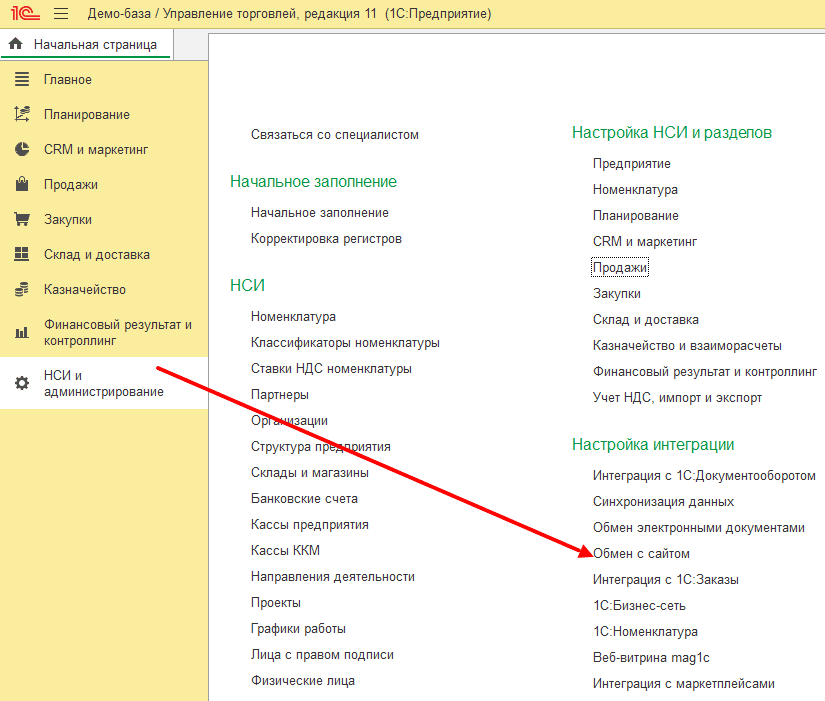
Task: Open Веб-витрина mag1c link
Action: click(x=651, y=658)
